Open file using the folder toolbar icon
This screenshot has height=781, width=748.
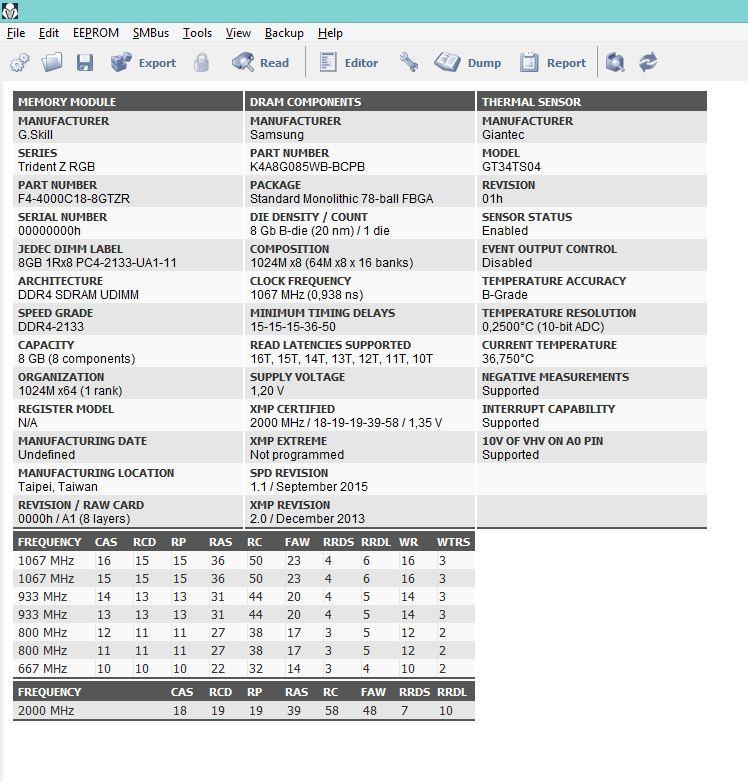point(52,63)
